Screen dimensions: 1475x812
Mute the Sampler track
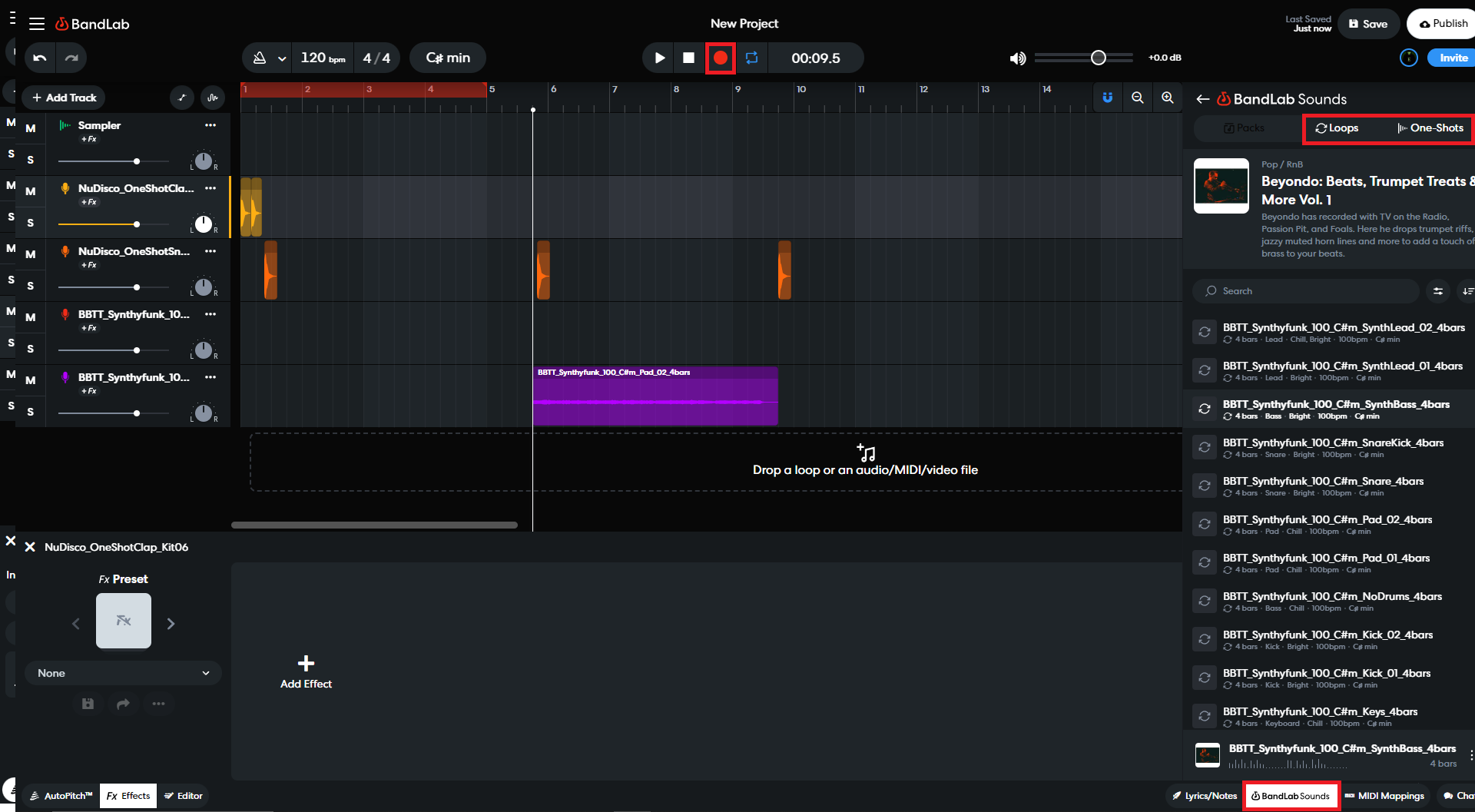click(31, 128)
